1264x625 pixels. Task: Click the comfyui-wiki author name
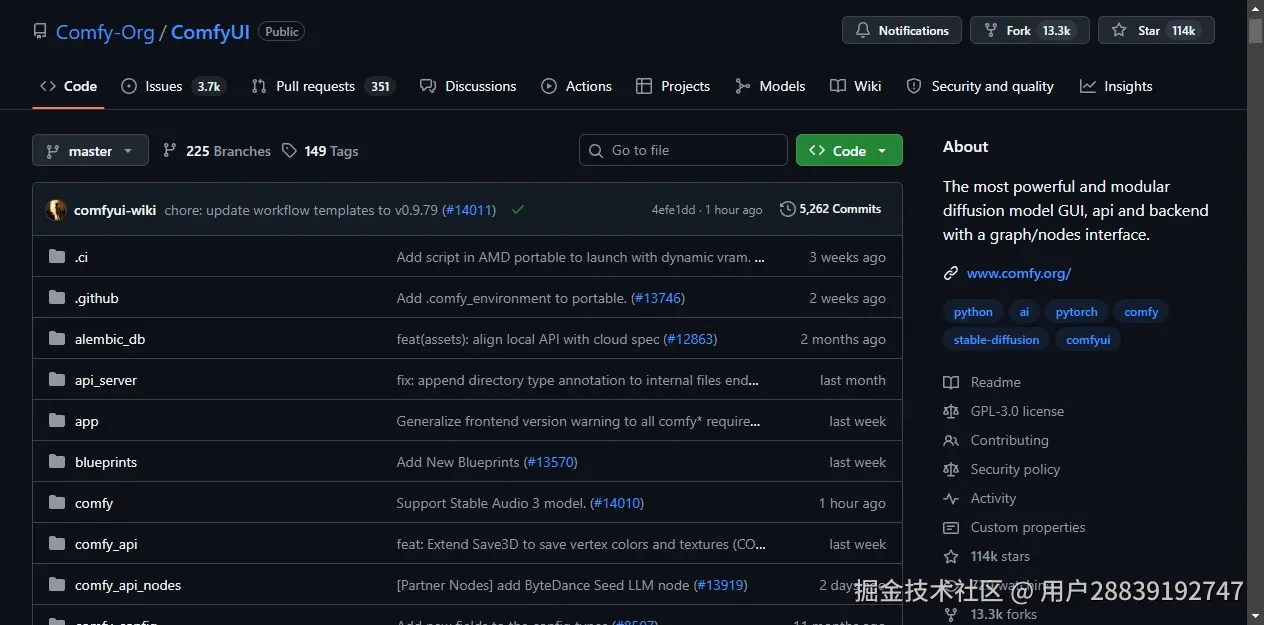[115, 210]
